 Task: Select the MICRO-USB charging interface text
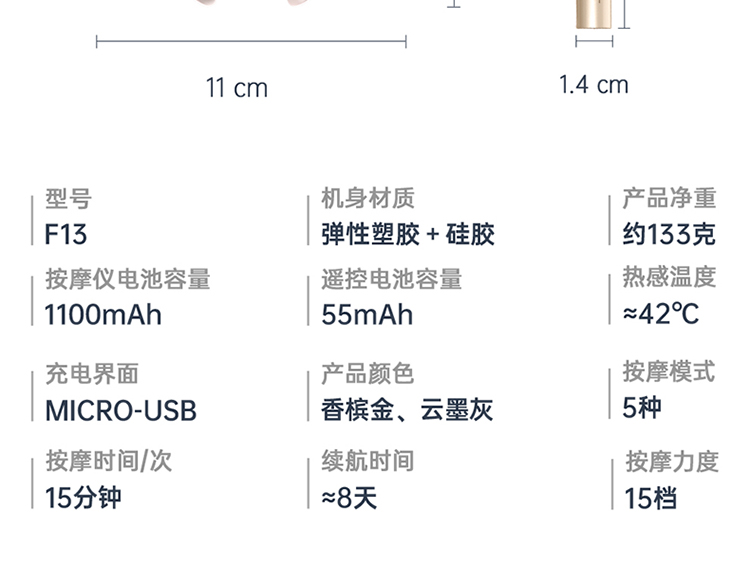[121, 410]
